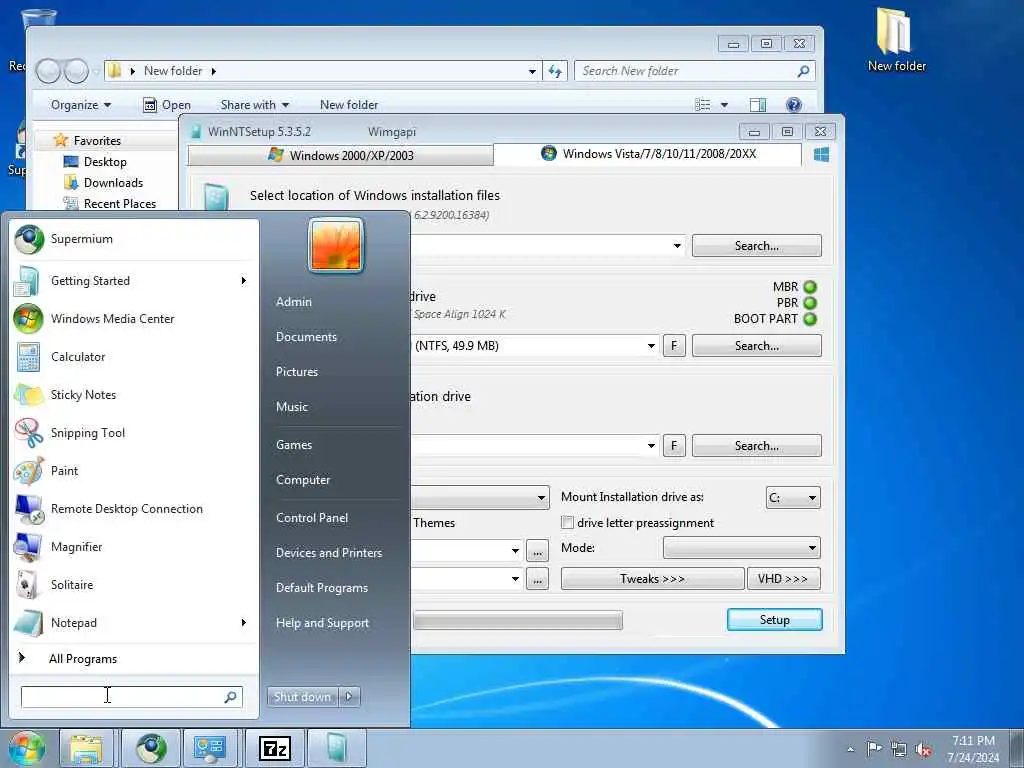The width and height of the screenshot is (1024, 768).
Task: Click the Windows Start orb
Action: (x=27, y=748)
